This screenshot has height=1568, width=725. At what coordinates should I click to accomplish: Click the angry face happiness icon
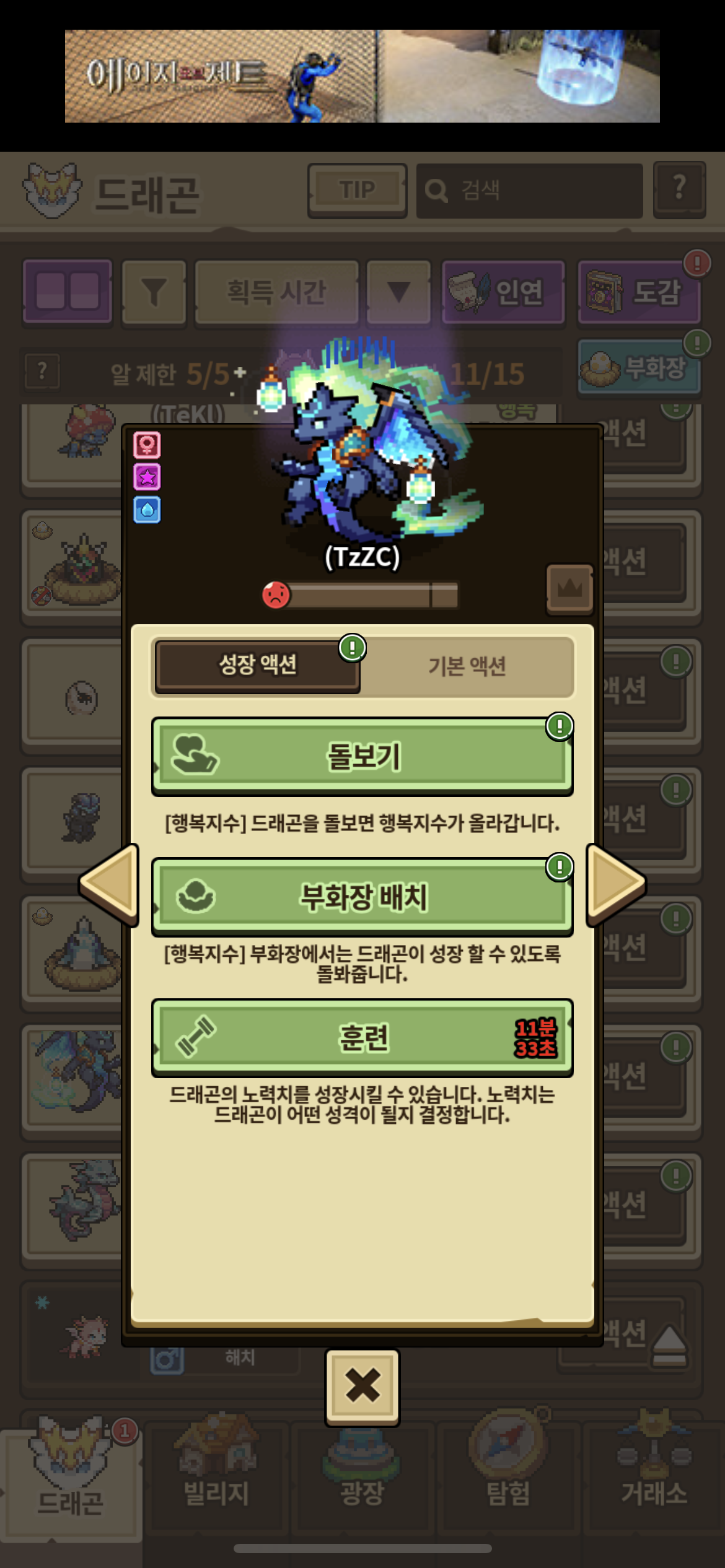(x=276, y=595)
